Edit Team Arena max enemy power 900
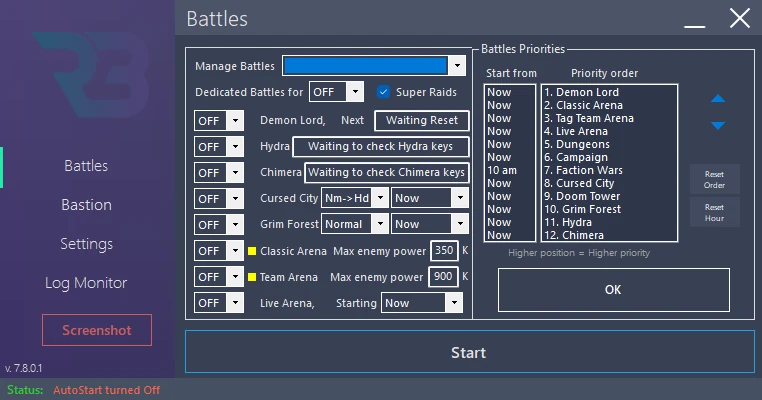The width and height of the screenshot is (762, 400). pyautogui.click(x=443, y=277)
